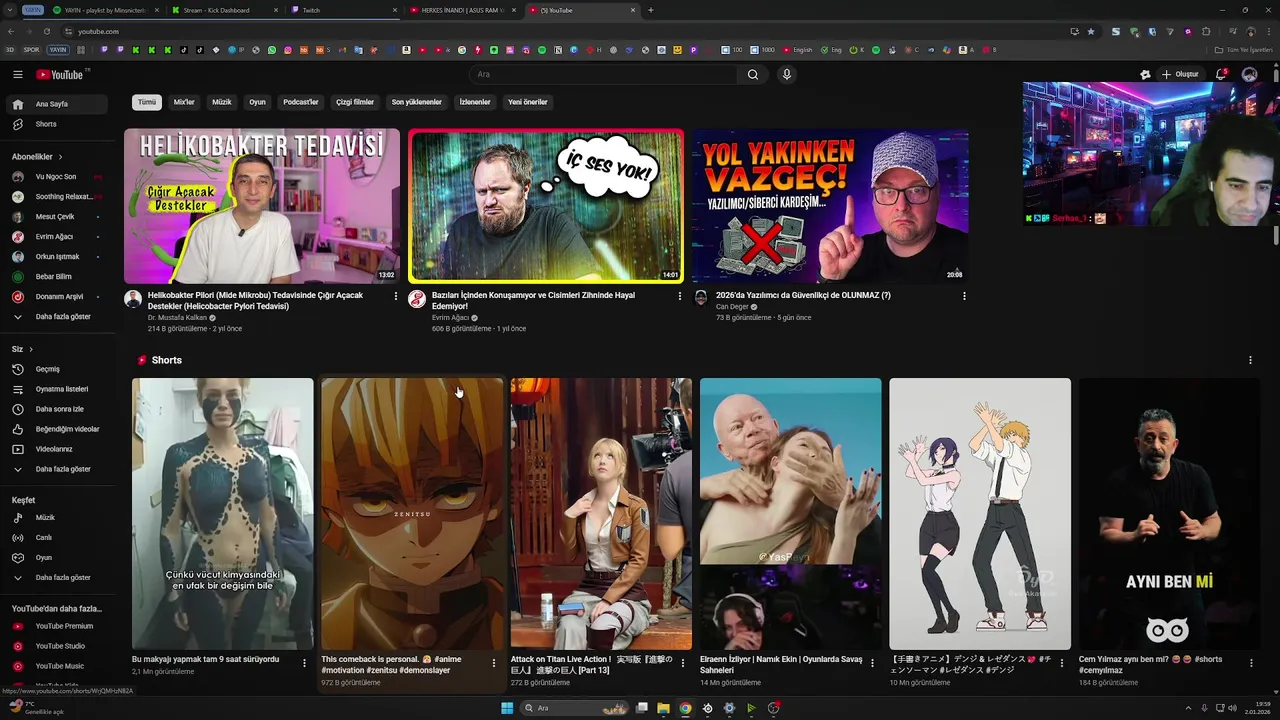The width and height of the screenshot is (1280, 720).
Task: Start voice search with microphone icon
Action: click(x=787, y=74)
